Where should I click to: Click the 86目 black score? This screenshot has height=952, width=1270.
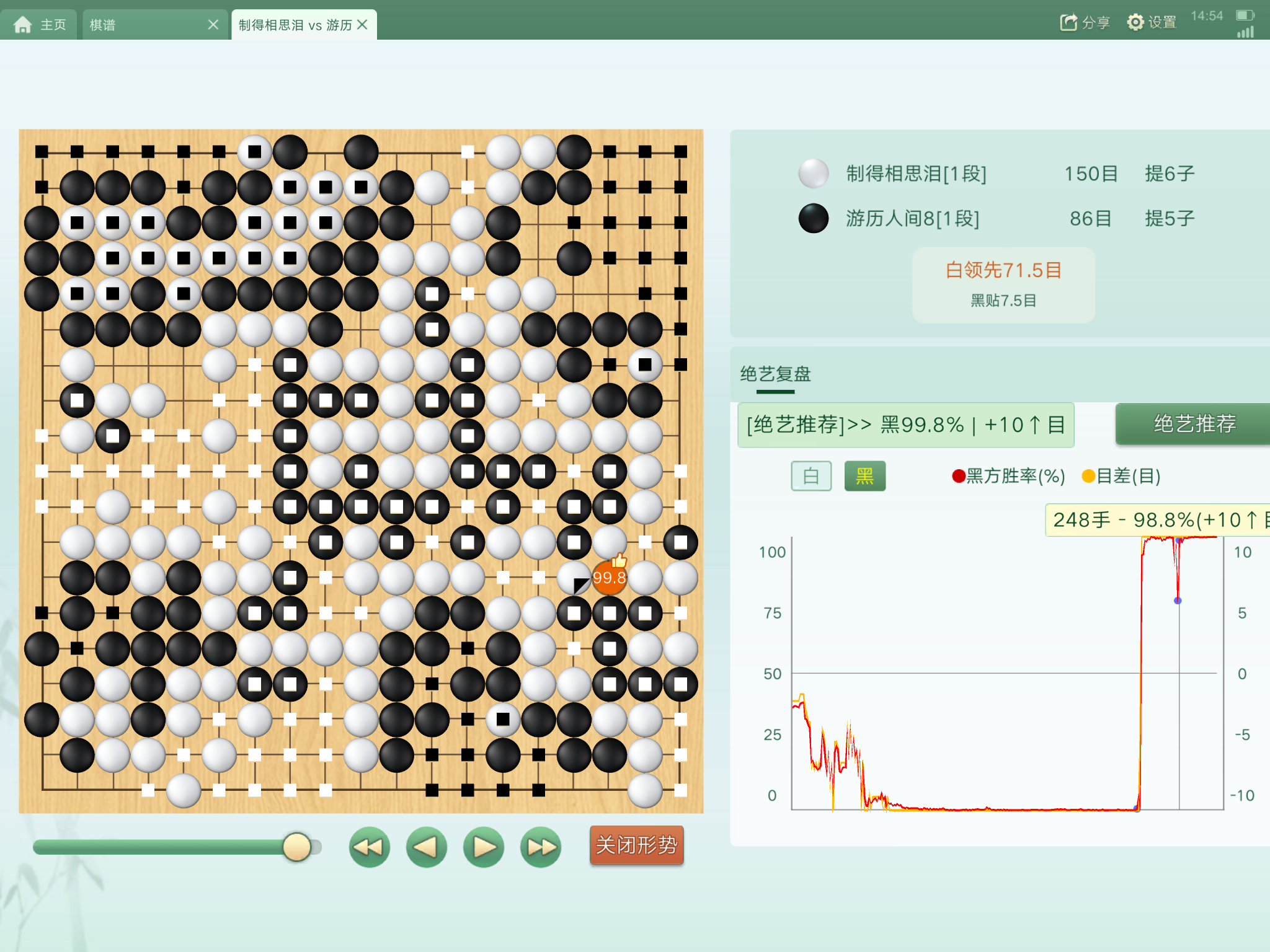(1091, 218)
